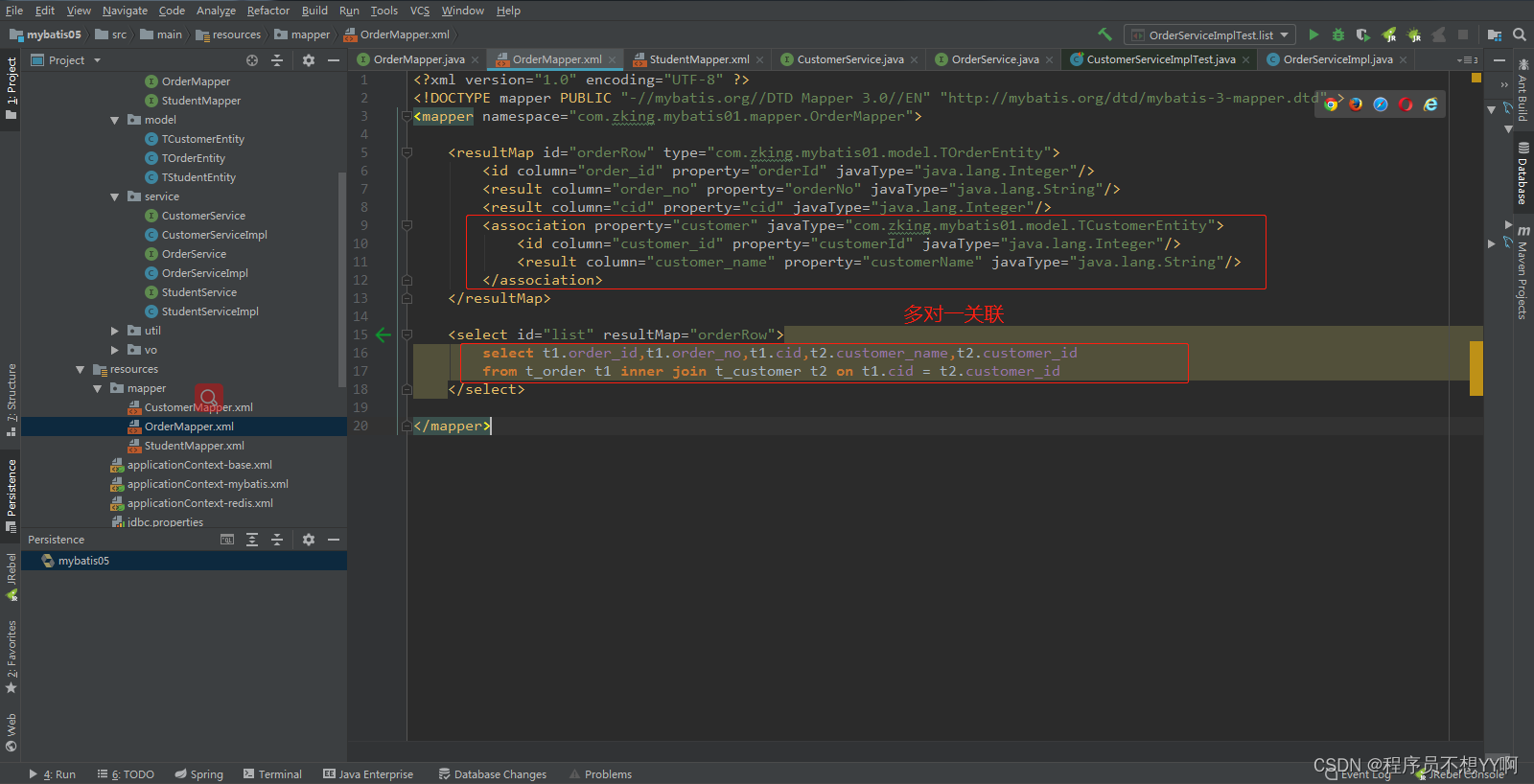Screen dimensions: 1534x784
Task: Open page in Chrome browser icon
Action: coord(1331,104)
